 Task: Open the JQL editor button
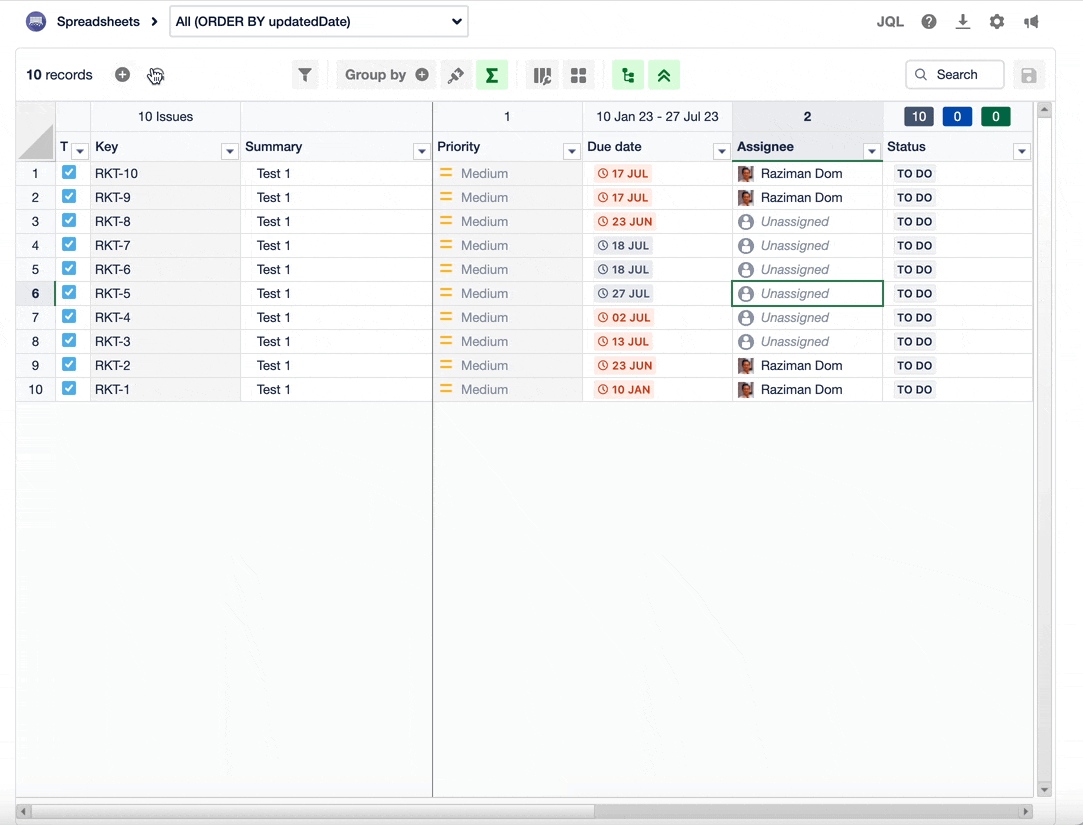pos(890,21)
